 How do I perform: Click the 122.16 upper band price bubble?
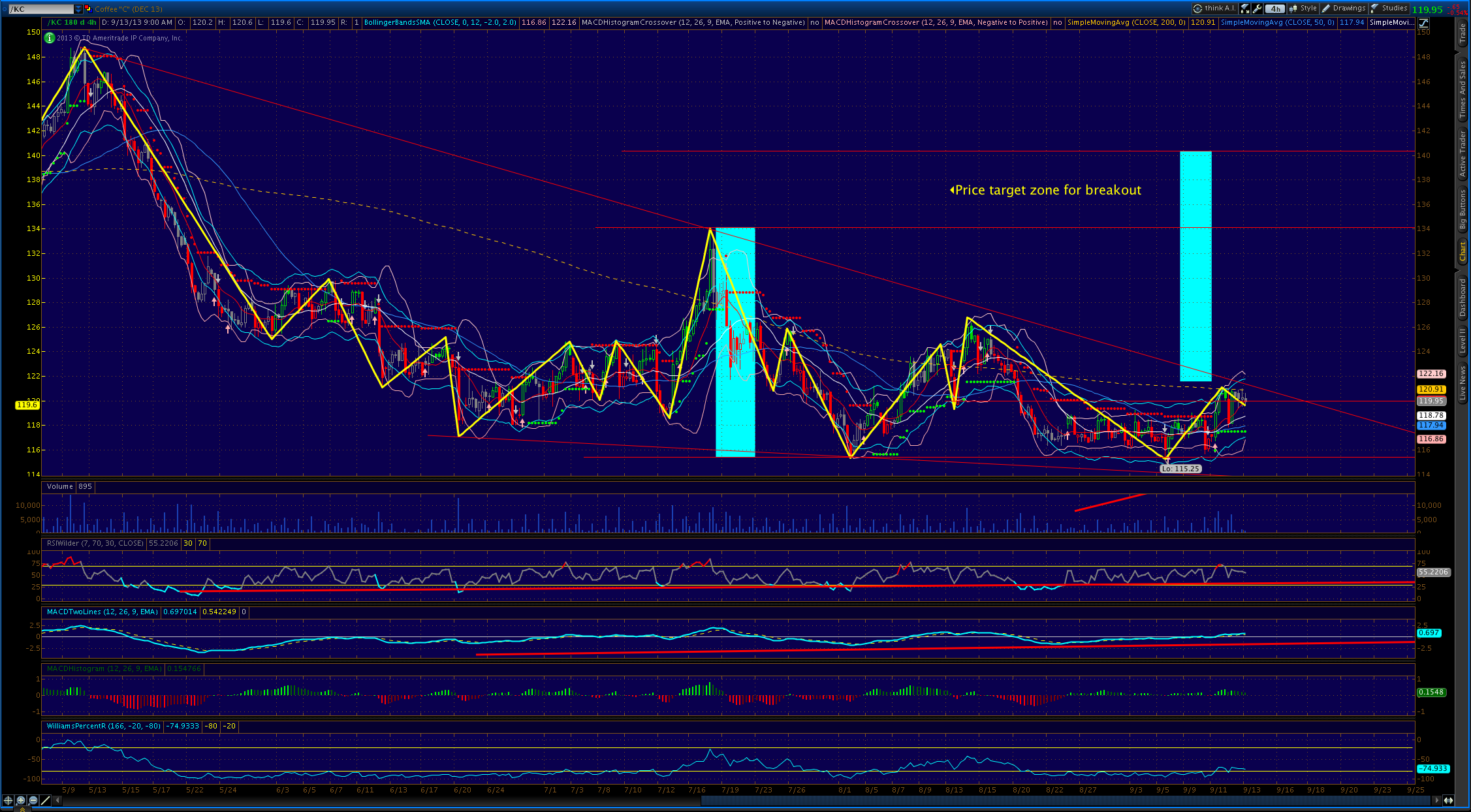(1431, 374)
